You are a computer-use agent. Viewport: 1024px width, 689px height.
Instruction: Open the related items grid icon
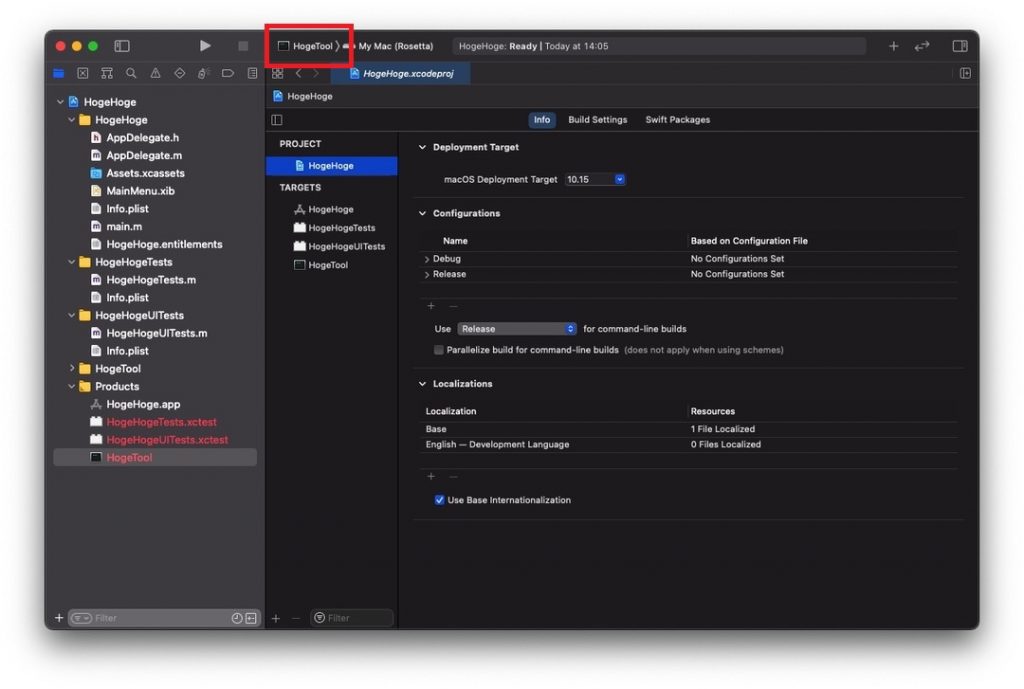click(278, 73)
